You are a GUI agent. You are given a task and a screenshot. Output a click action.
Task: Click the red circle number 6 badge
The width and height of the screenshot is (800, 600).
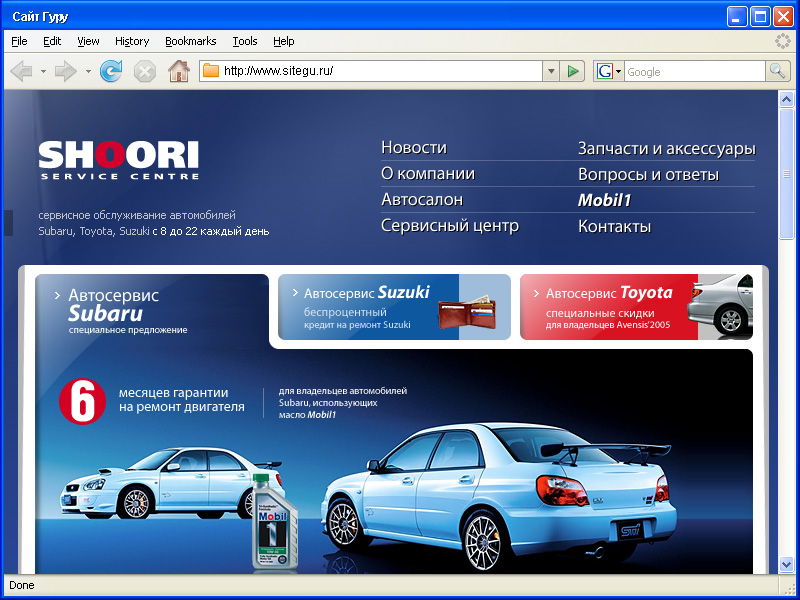82,401
